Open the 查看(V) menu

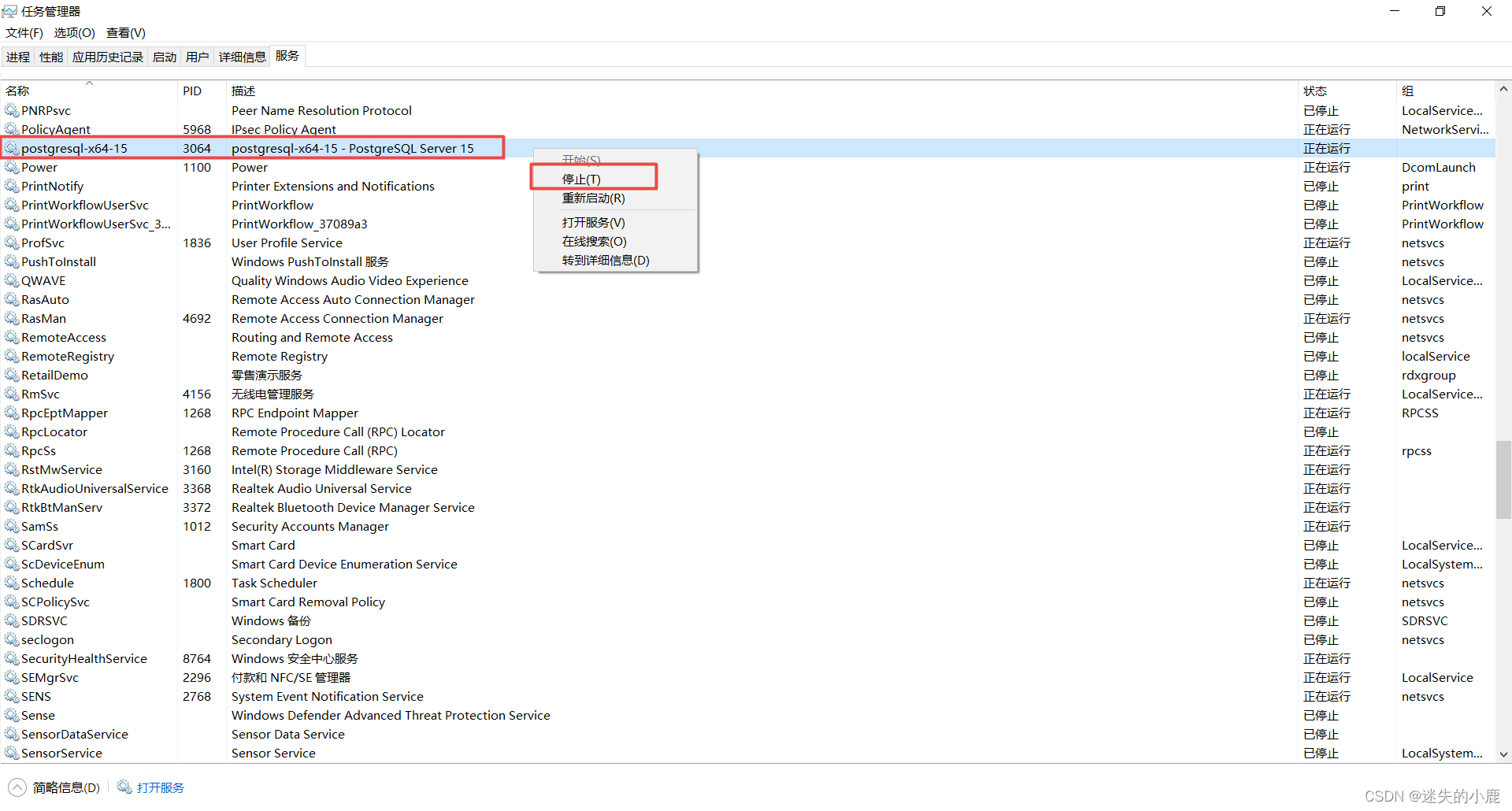click(126, 33)
